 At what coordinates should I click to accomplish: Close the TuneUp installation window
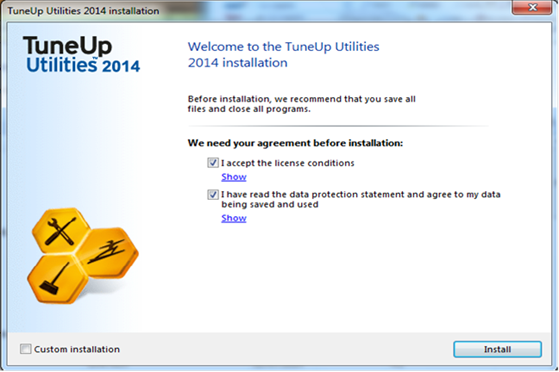(532, 7)
